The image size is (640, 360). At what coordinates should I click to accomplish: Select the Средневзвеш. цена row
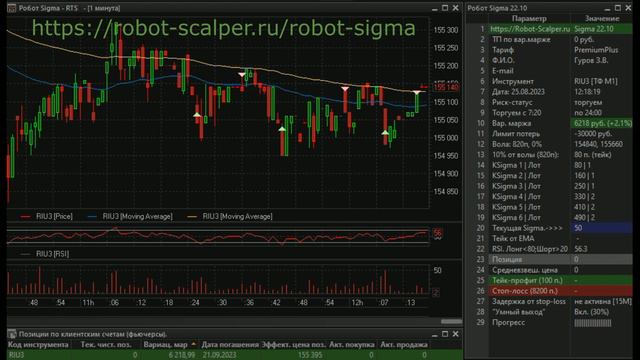pos(549,270)
